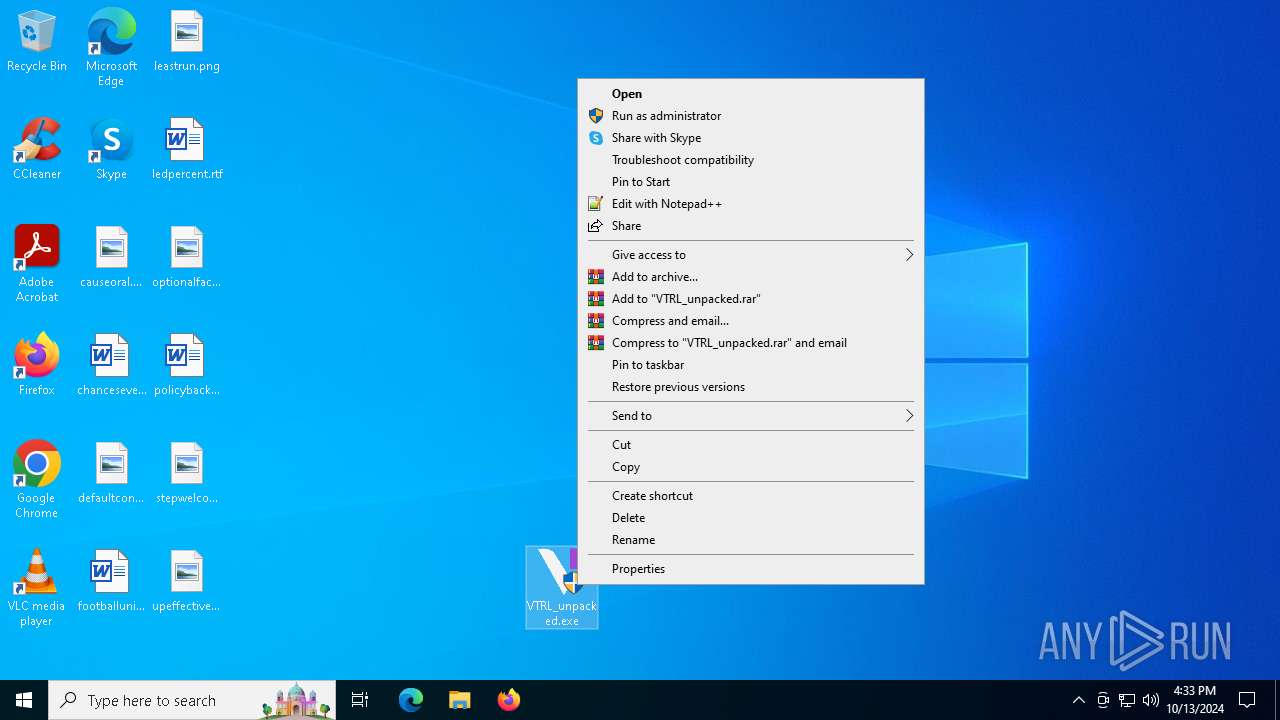Select the causeoral image file icon
The height and width of the screenshot is (720, 1280).
(x=111, y=258)
